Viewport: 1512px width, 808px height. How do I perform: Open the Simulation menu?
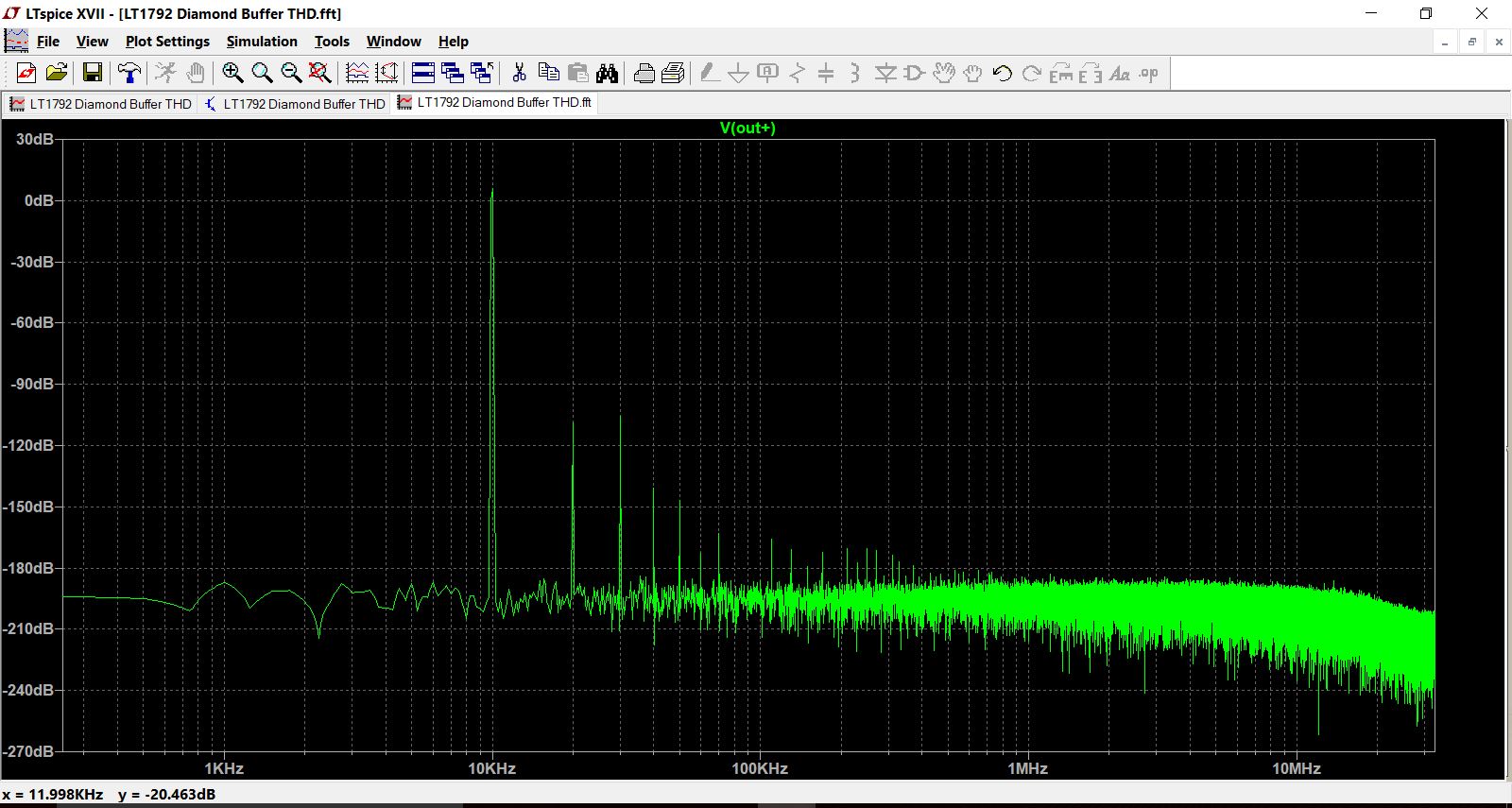pos(262,42)
